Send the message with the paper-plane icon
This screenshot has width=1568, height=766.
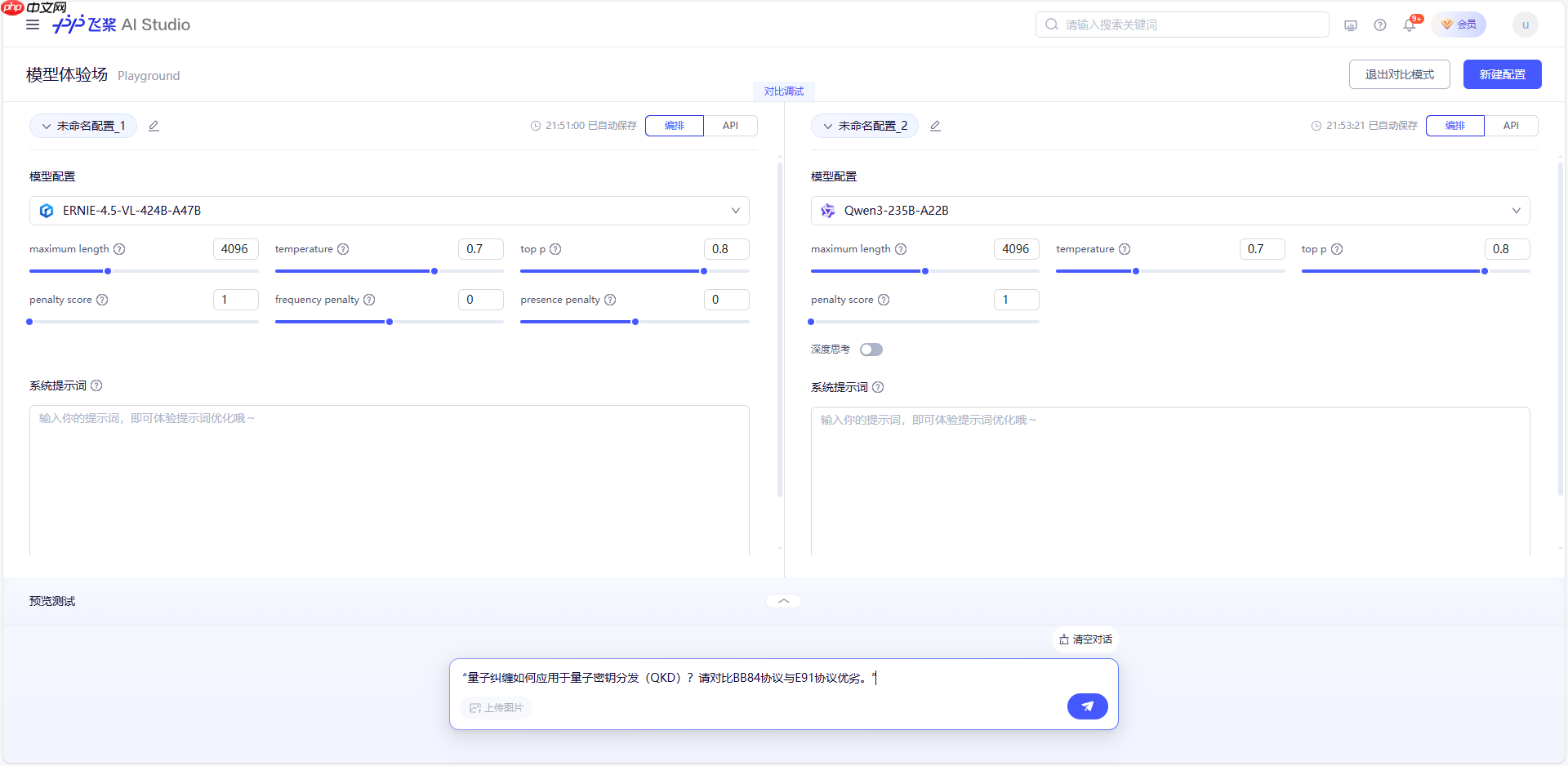(x=1087, y=706)
